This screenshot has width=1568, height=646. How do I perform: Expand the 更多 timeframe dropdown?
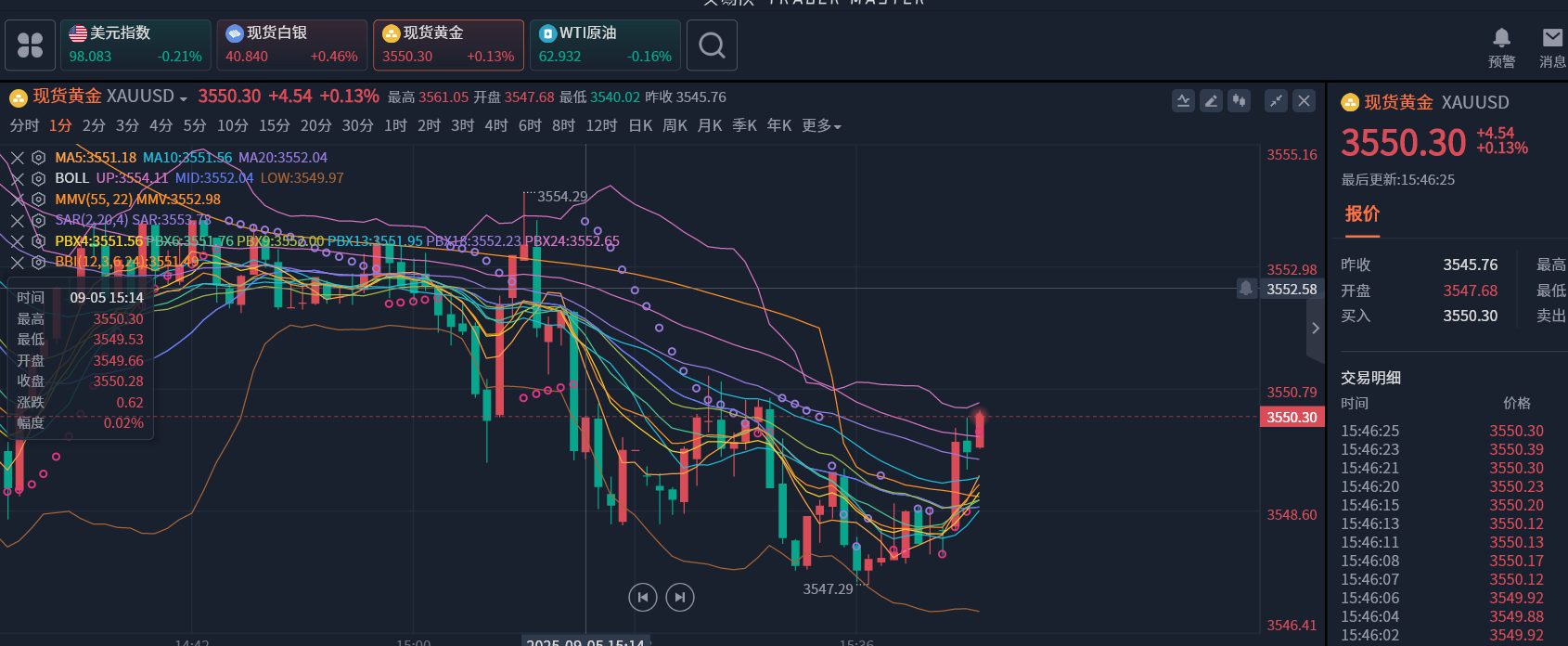click(821, 126)
